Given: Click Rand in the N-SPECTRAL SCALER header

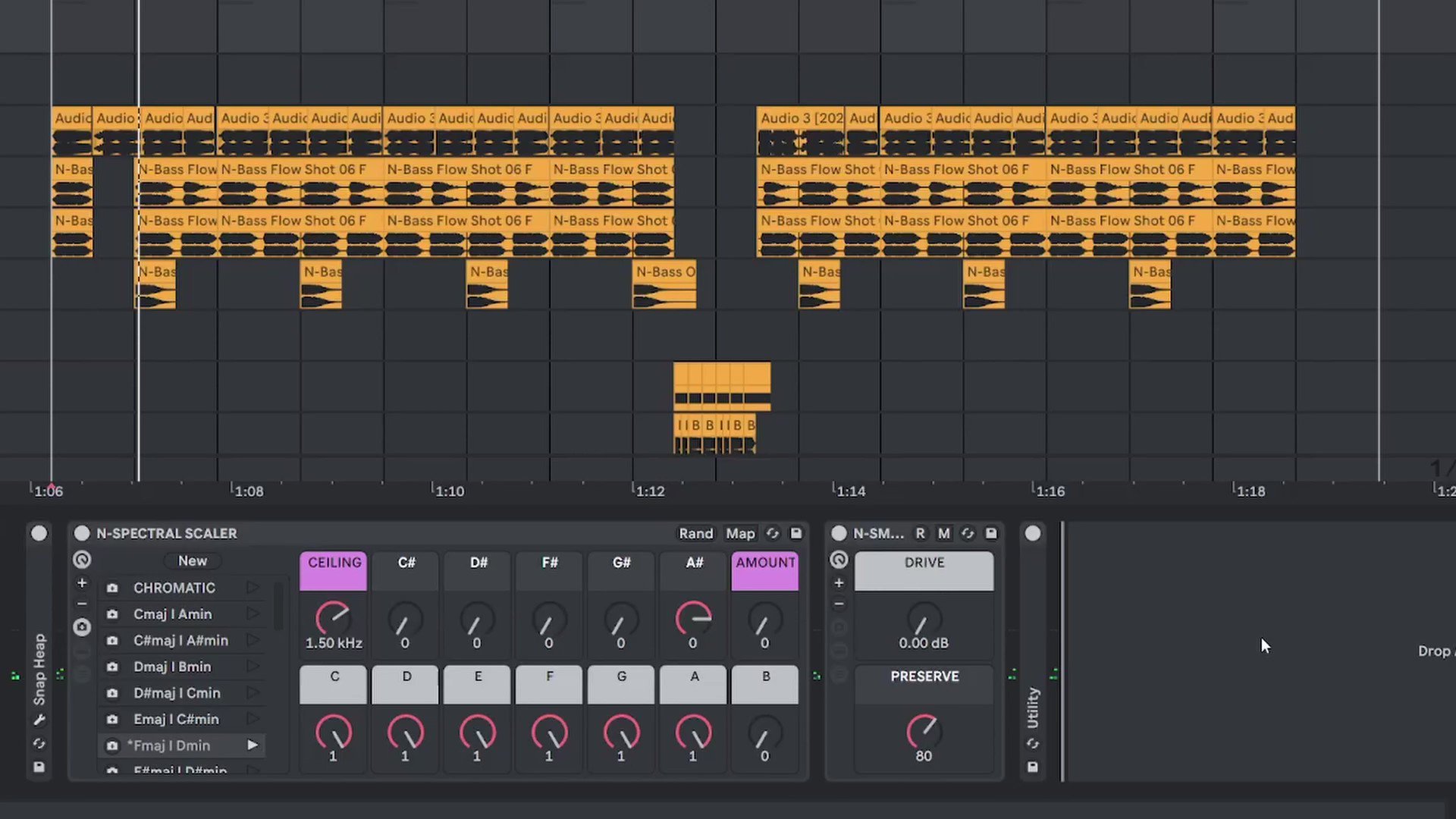Looking at the screenshot, I should point(695,533).
